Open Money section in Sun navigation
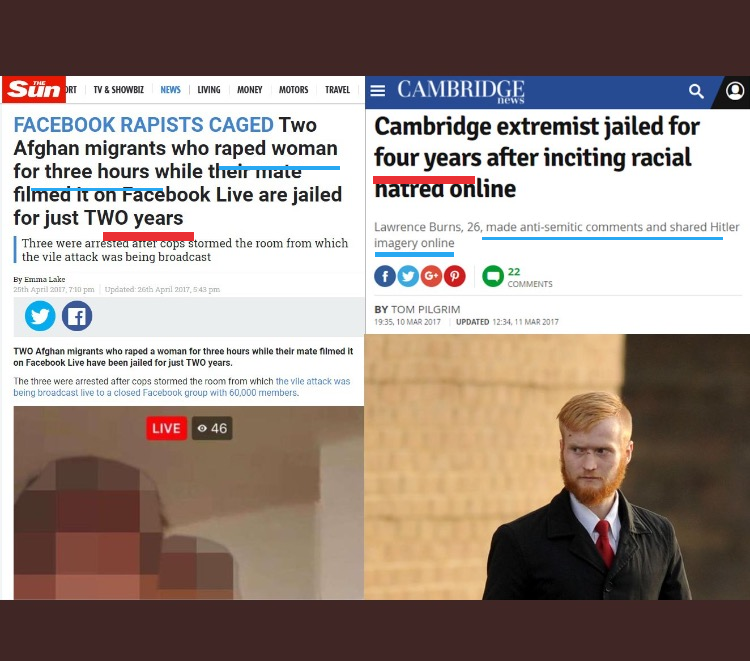This screenshot has height=661, width=750. click(250, 90)
